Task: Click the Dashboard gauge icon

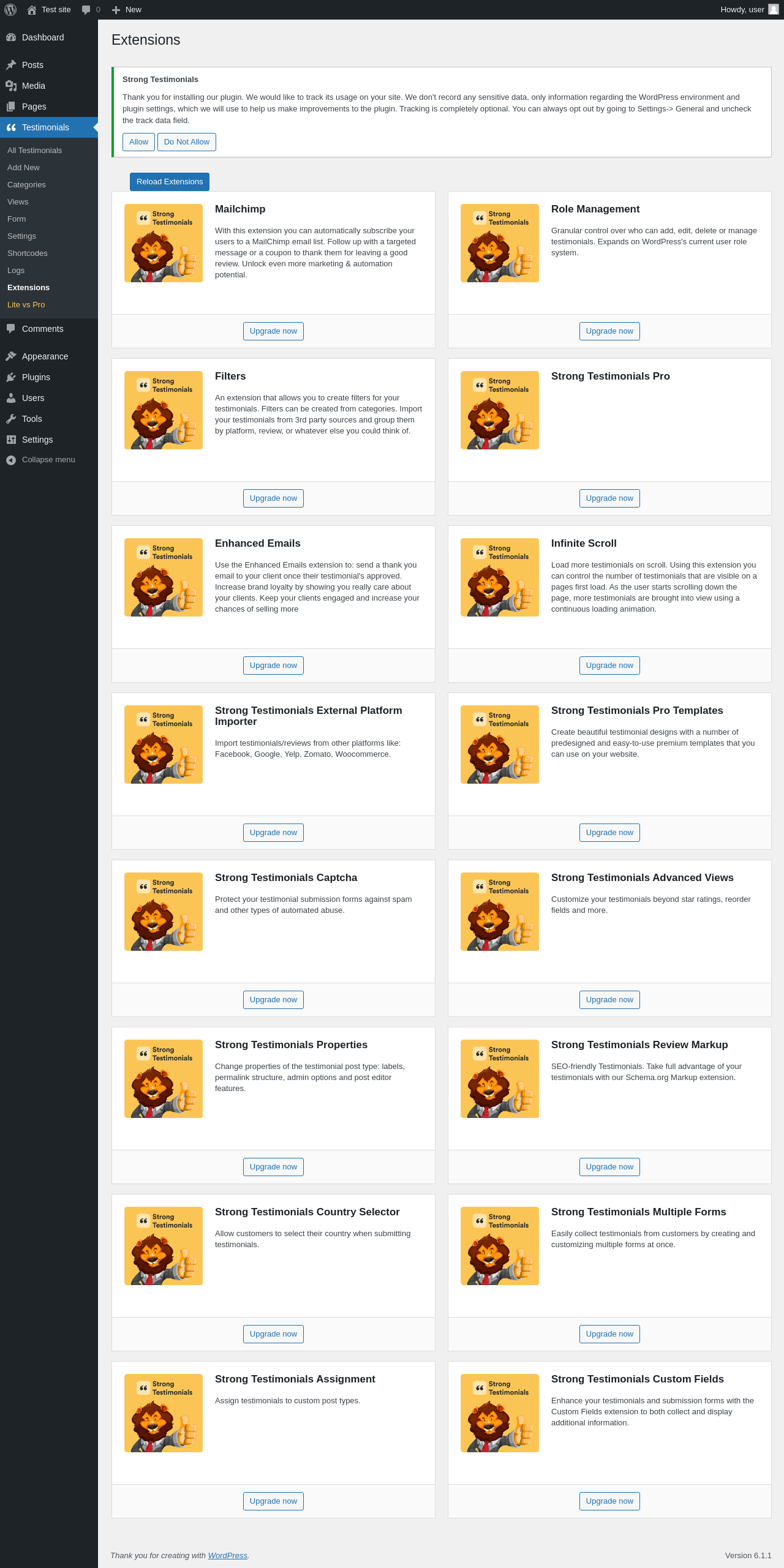Action: pyautogui.click(x=11, y=37)
